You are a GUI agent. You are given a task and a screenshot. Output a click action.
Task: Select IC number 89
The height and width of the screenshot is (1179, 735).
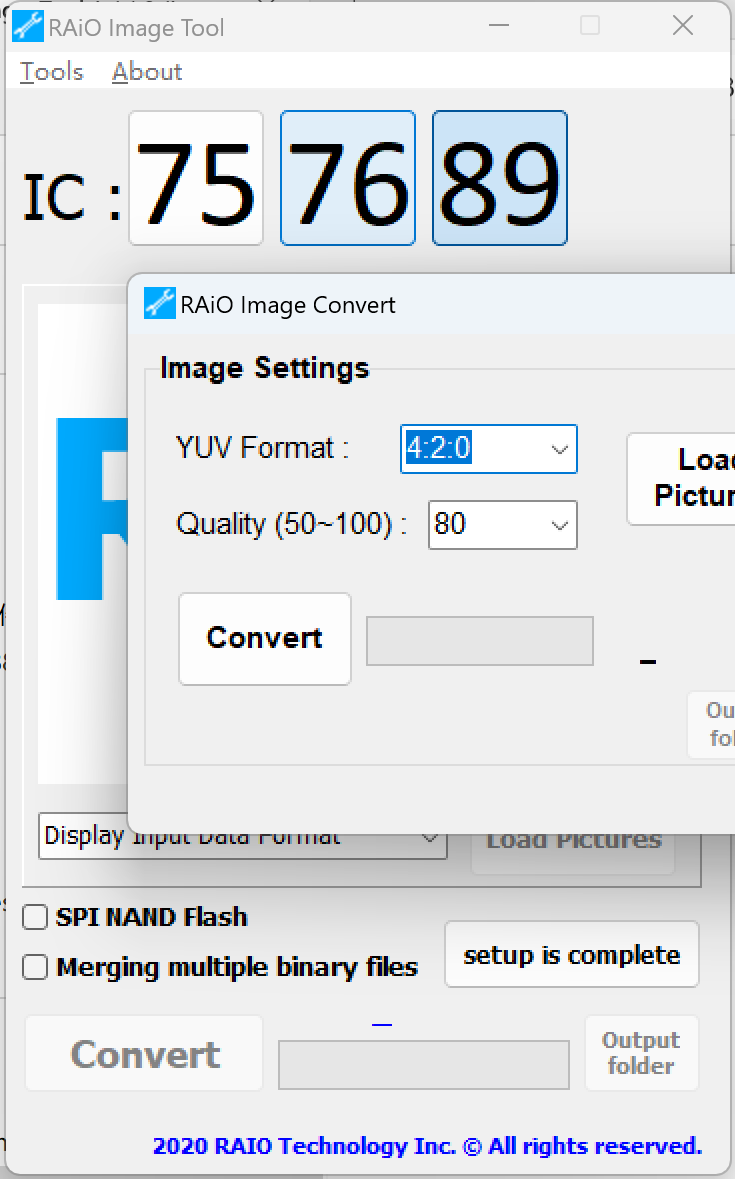click(x=499, y=178)
